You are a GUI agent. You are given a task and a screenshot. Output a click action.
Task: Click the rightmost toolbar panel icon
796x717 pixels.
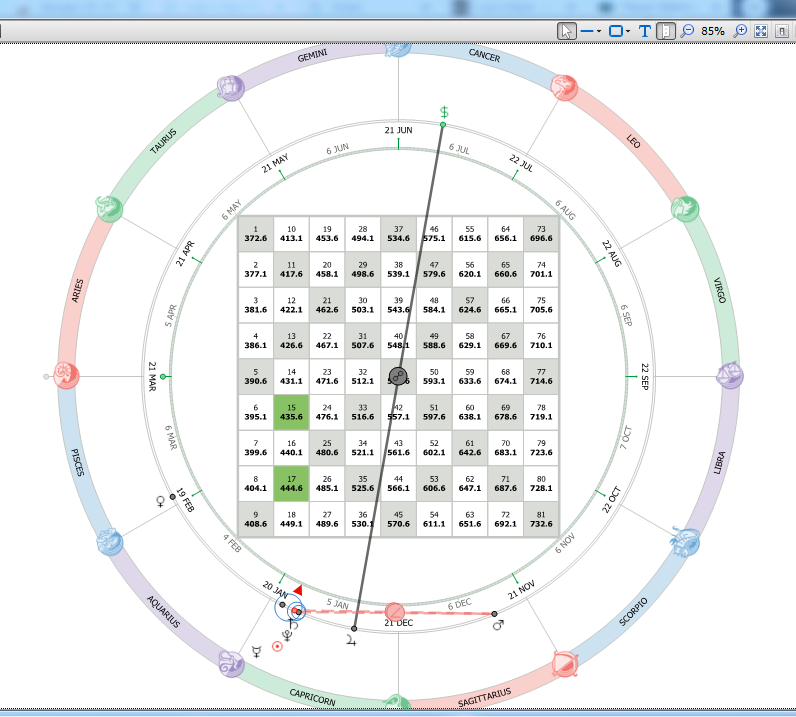782,31
